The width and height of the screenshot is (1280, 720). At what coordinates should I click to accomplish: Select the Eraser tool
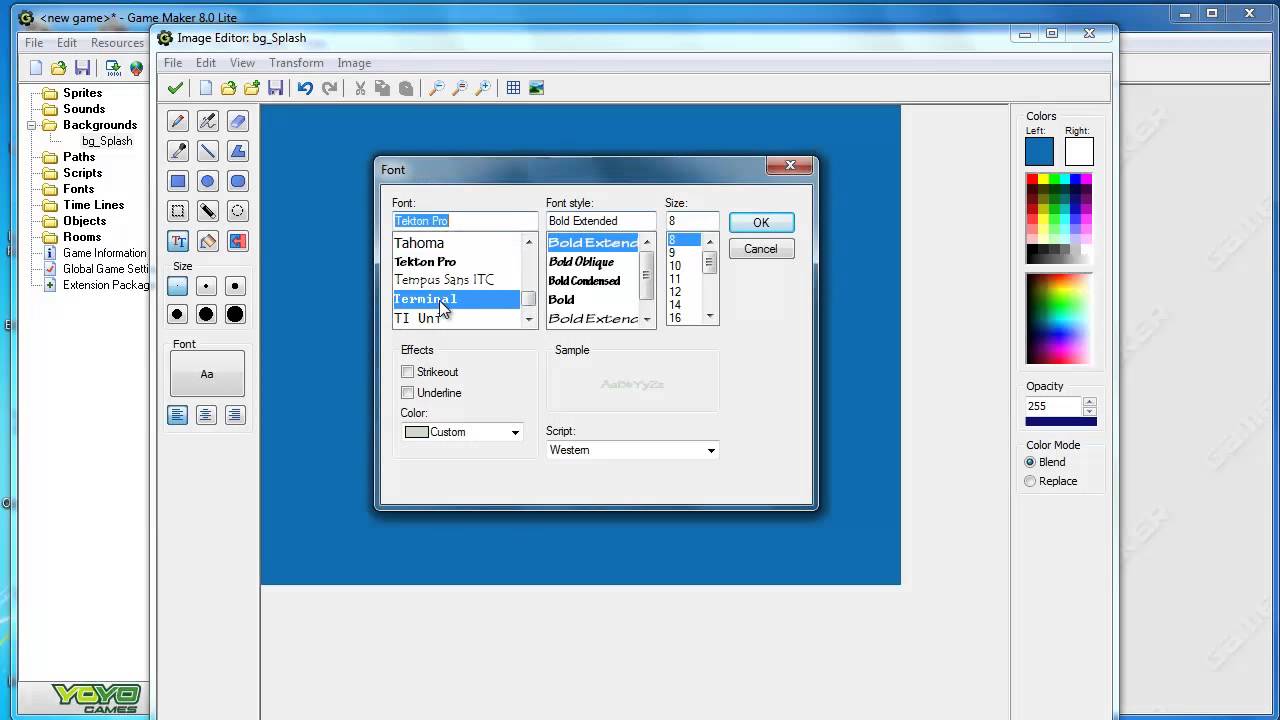[237, 121]
